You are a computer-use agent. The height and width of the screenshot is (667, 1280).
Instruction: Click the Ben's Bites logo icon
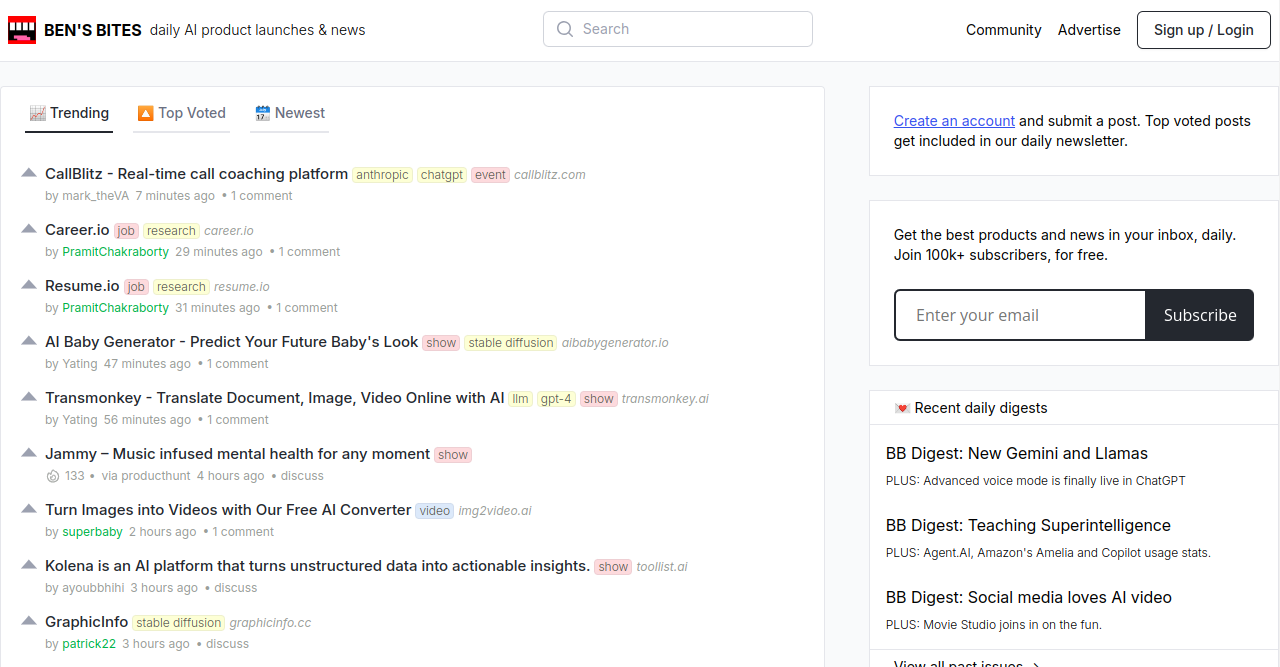22,30
